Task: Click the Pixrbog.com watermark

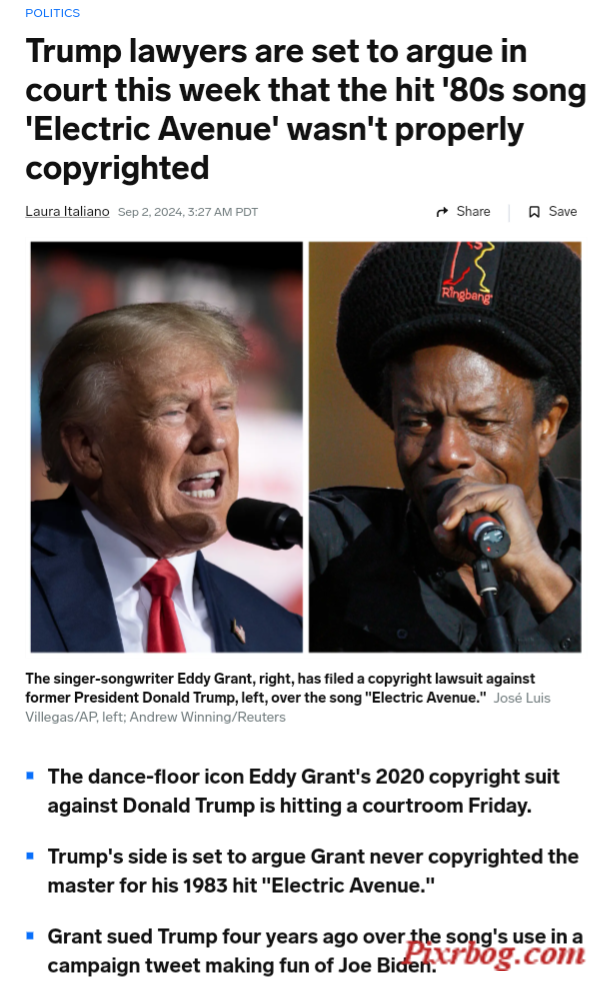Action: [x=494, y=955]
